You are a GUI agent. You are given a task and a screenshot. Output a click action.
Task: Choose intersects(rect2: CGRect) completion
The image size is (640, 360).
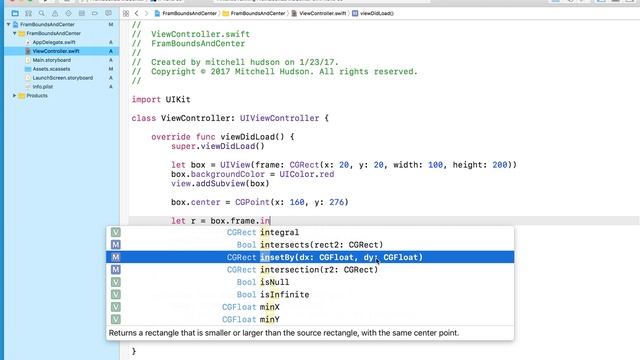click(310, 245)
